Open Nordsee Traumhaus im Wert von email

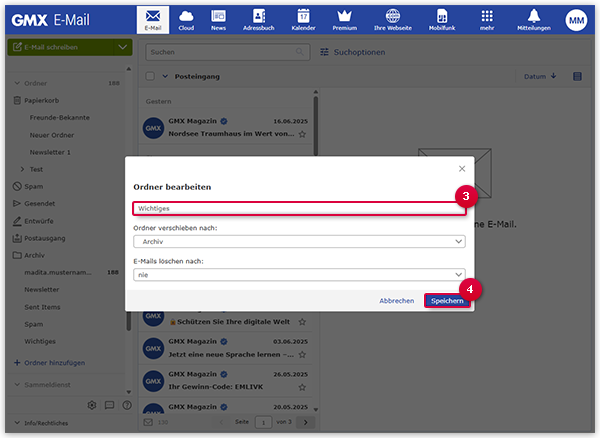click(226, 128)
